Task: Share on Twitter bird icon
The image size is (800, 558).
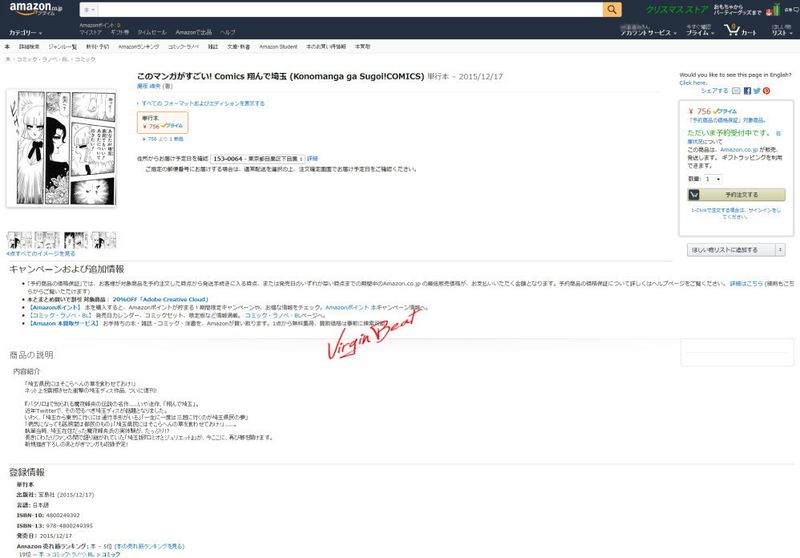Action: [x=757, y=91]
